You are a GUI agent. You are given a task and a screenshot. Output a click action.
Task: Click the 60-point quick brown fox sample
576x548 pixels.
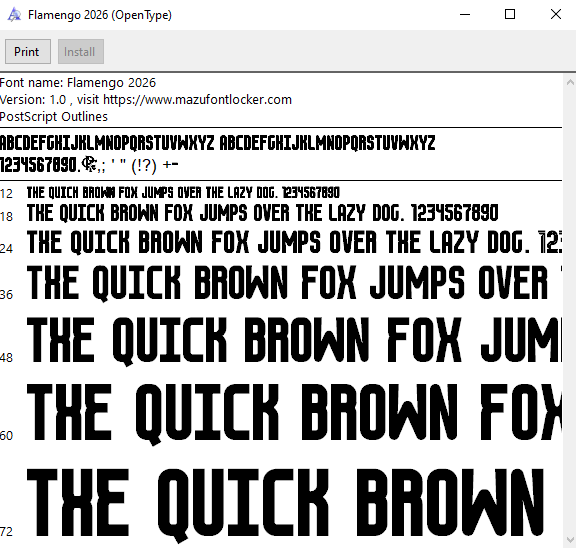(x=294, y=414)
